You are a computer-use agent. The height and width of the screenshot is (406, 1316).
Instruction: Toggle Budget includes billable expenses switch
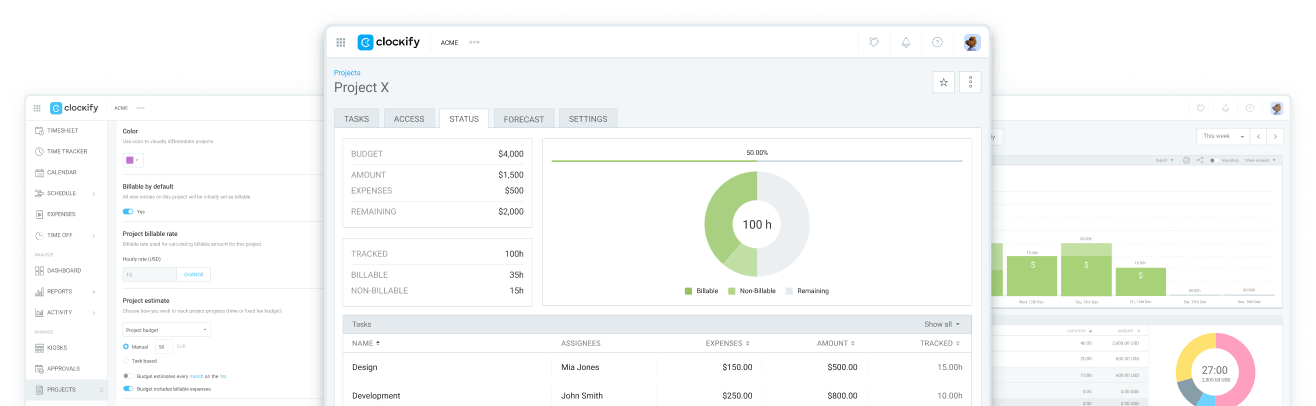pos(128,388)
